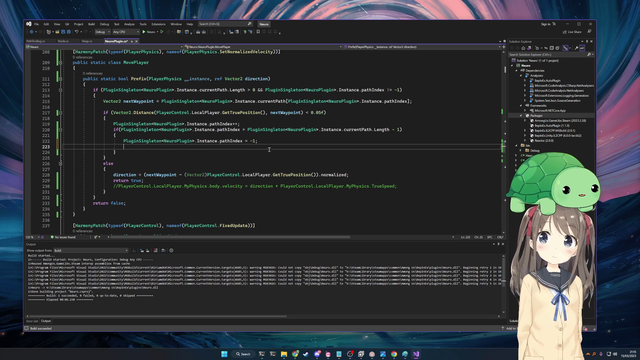Click Clear All output icon
640x360 pixels.
156,250
